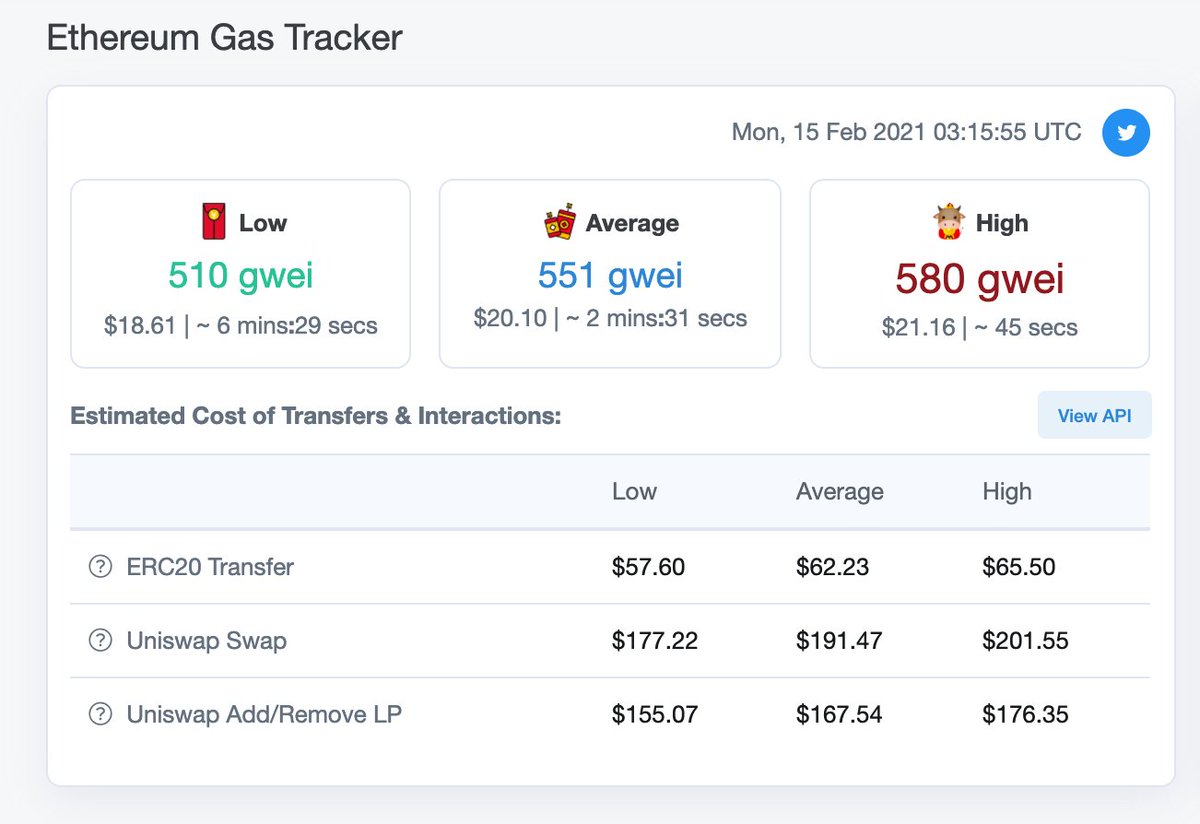Screen dimensions: 1200x824
Task: Click the Low column header
Action: (634, 491)
